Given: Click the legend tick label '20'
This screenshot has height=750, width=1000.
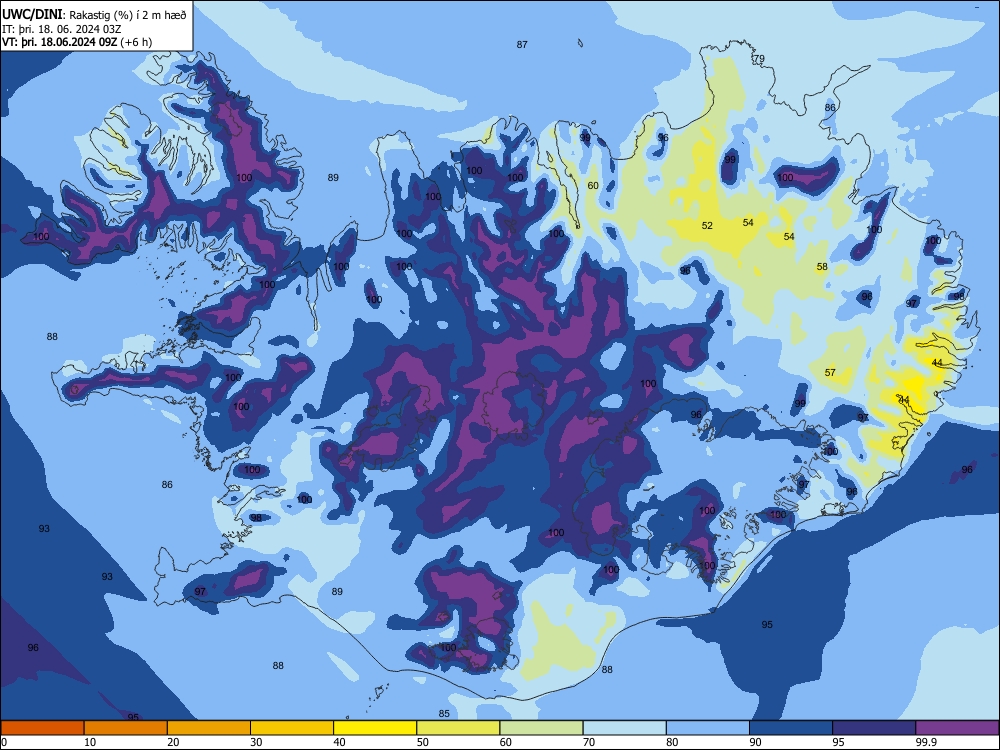Looking at the screenshot, I should tap(173, 742).
